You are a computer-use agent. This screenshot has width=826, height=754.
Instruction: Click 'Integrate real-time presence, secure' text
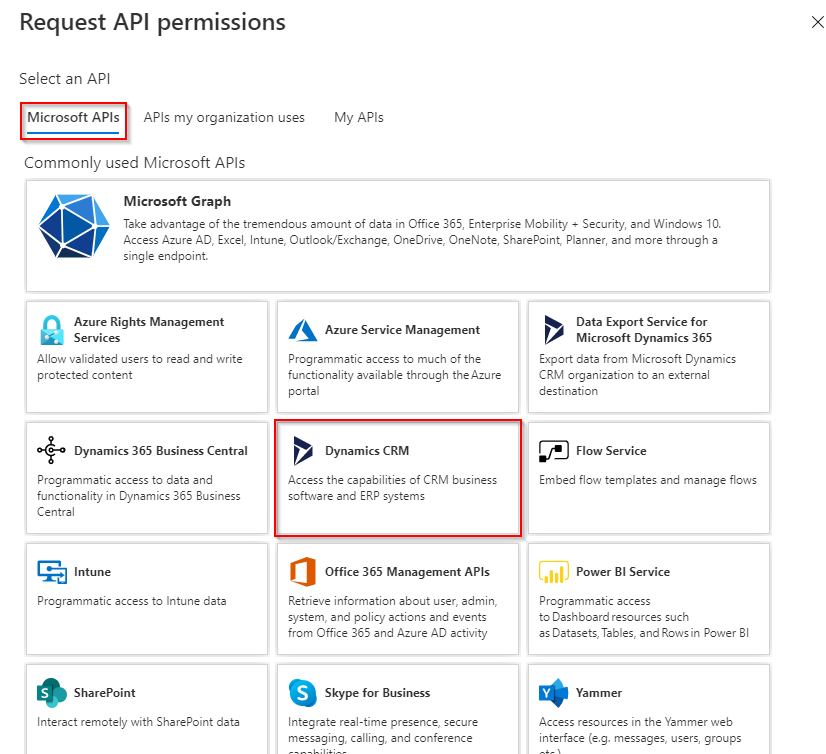383,722
